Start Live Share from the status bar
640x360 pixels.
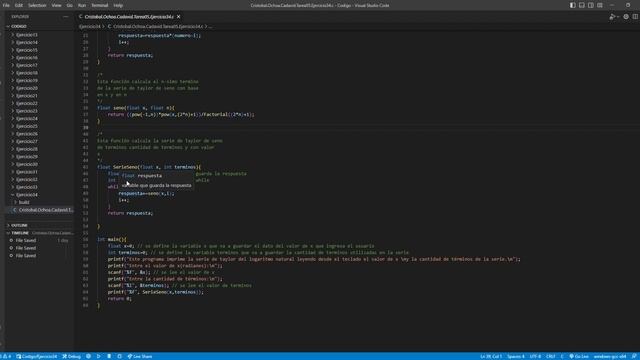click(140, 356)
